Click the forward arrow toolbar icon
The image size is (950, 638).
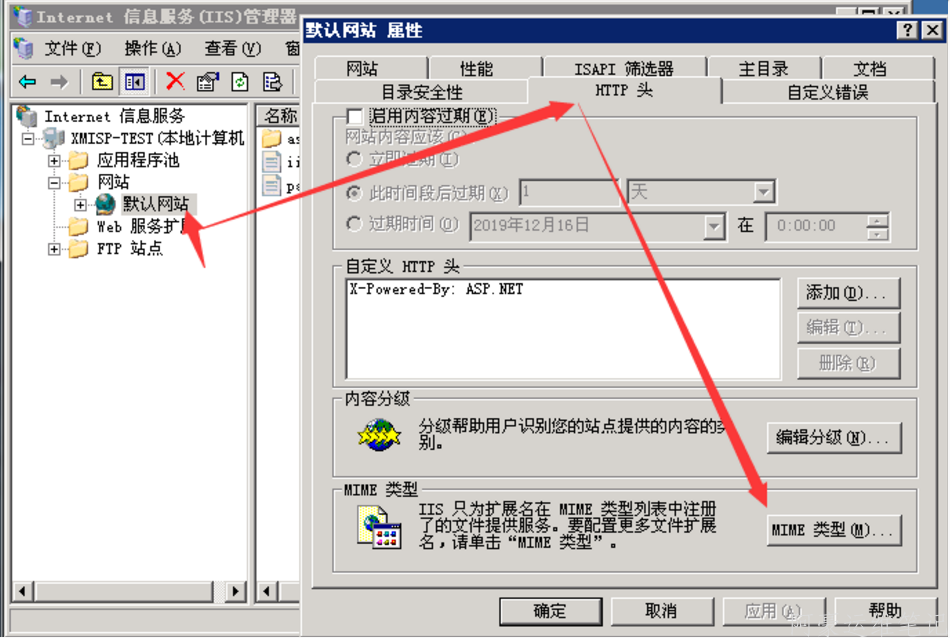pyautogui.click(x=59, y=81)
